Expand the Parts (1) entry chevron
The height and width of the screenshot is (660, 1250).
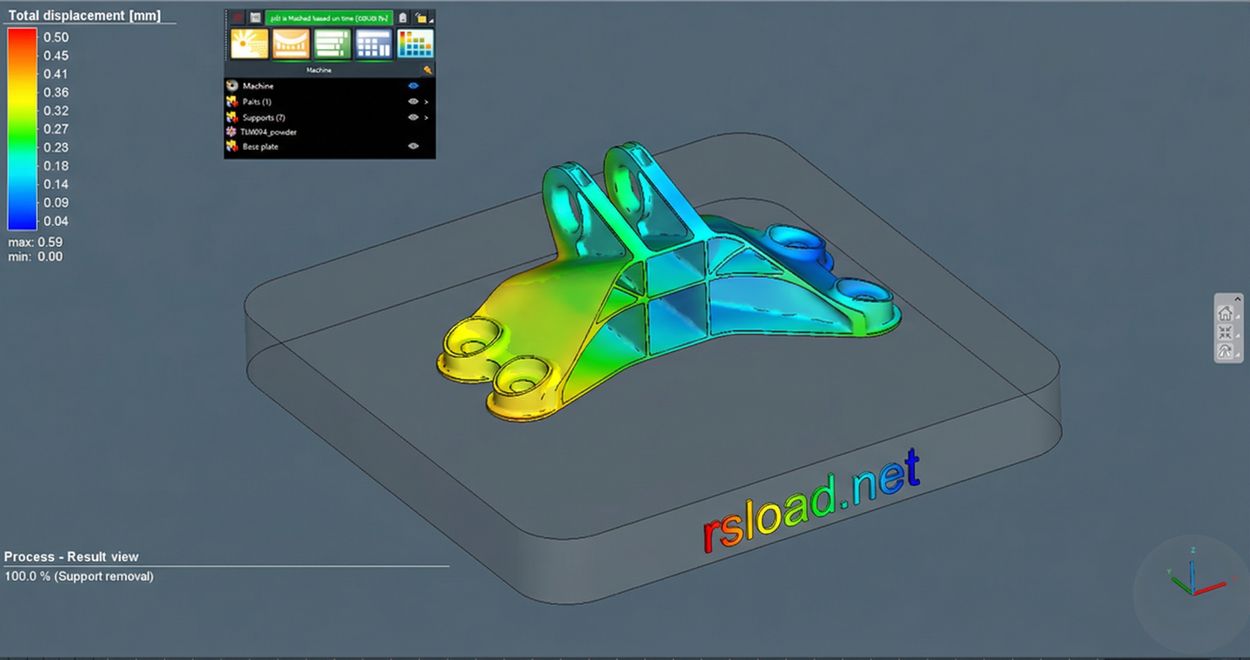pyautogui.click(x=427, y=101)
